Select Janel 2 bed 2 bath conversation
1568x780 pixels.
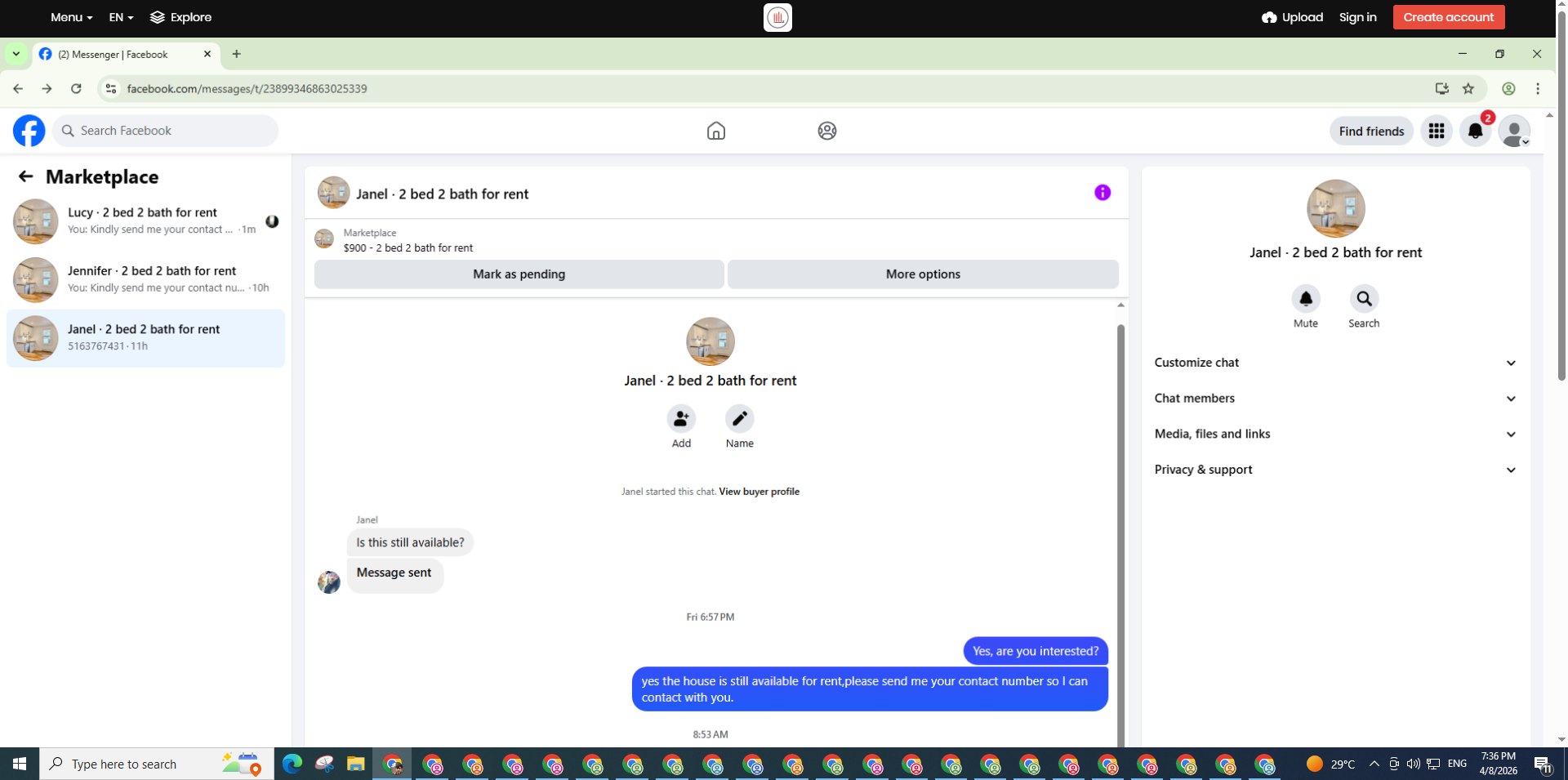pyautogui.click(x=145, y=338)
